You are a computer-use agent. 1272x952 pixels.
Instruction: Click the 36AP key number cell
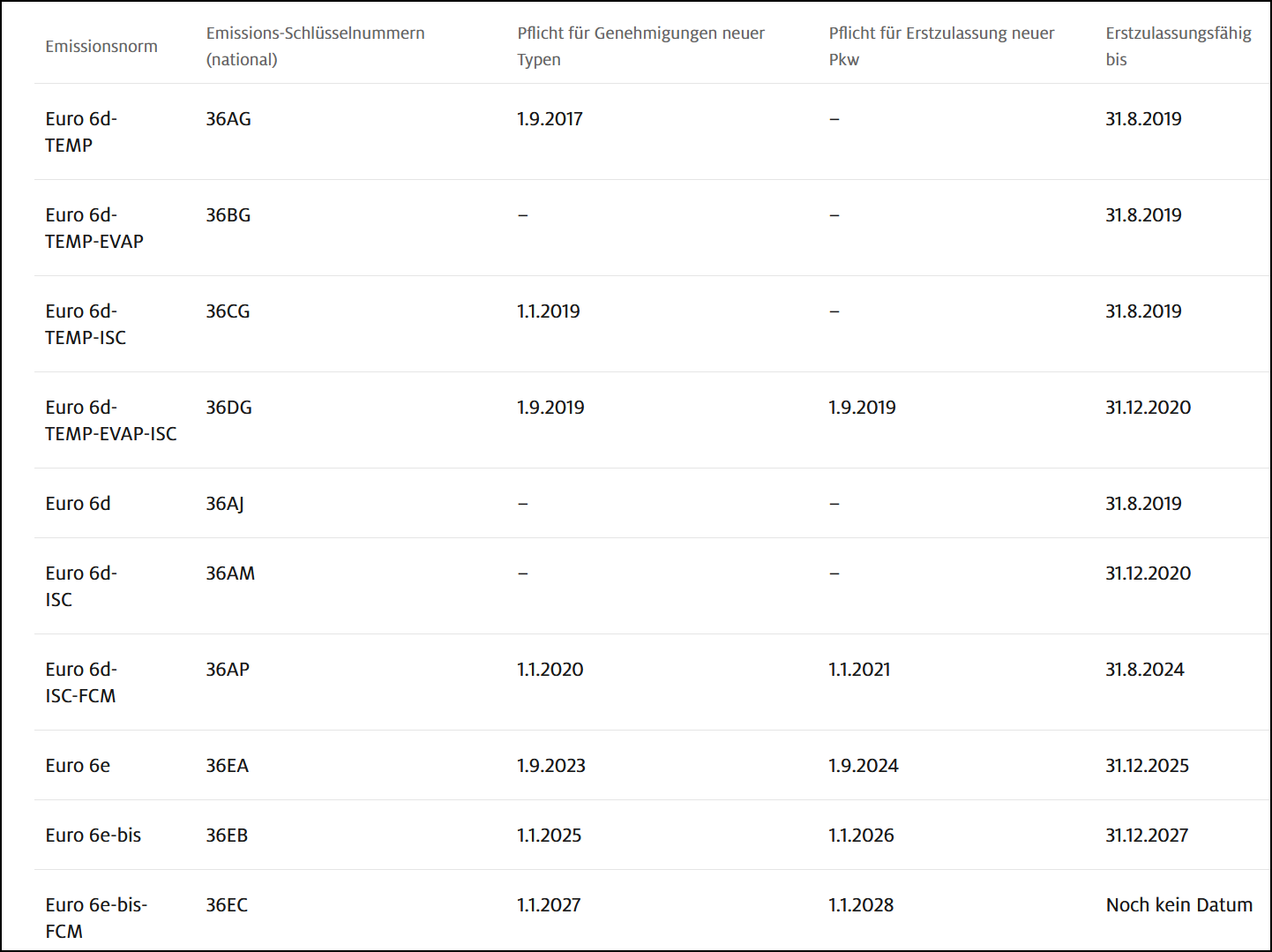(x=228, y=670)
